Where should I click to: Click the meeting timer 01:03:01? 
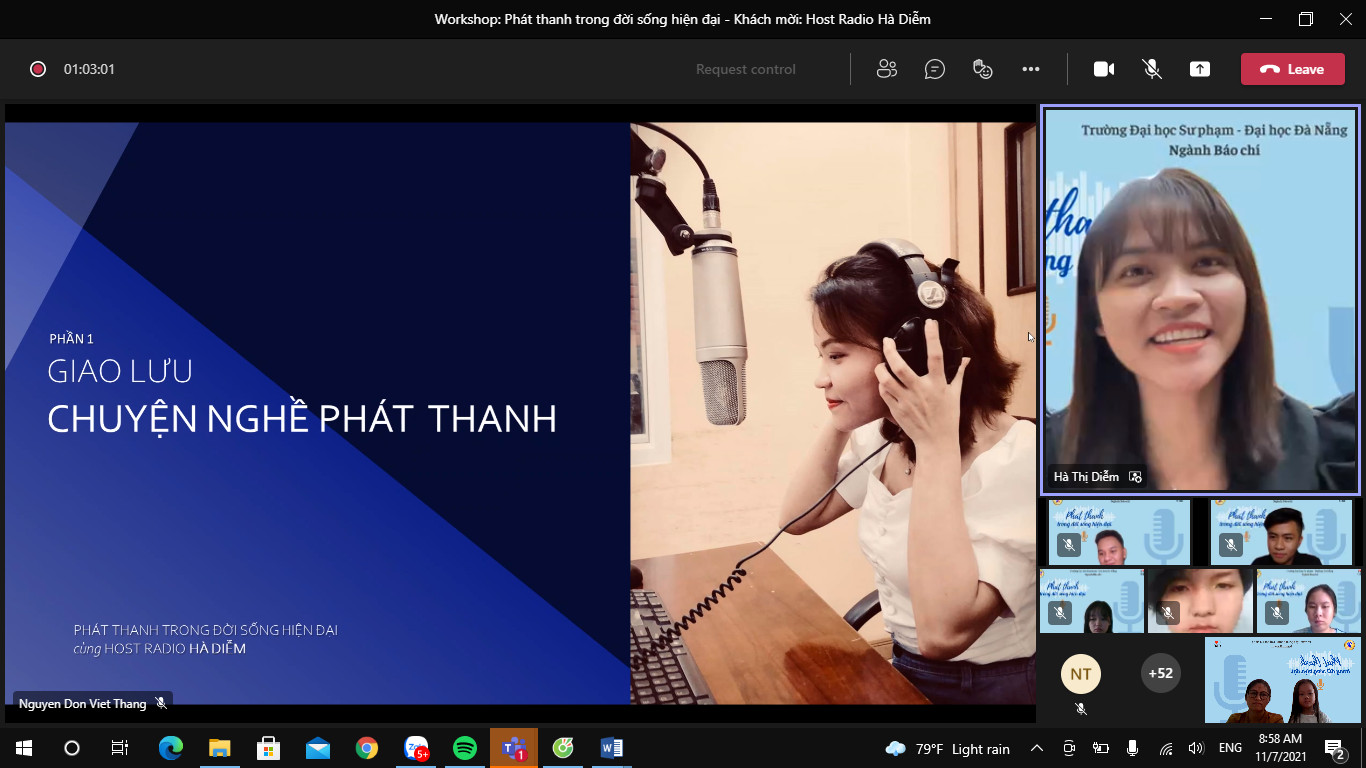[x=89, y=69]
